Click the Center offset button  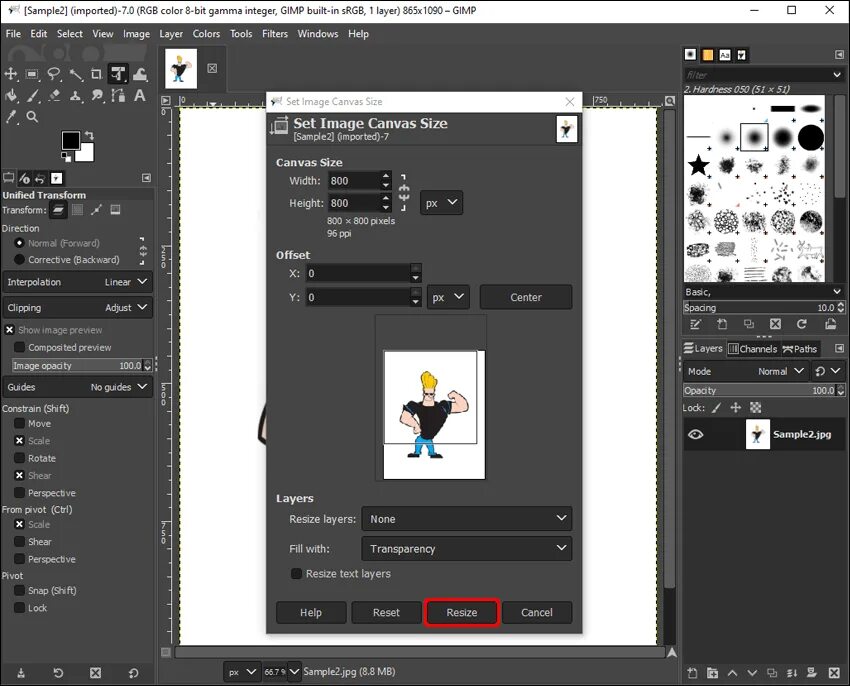coord(526,297)
